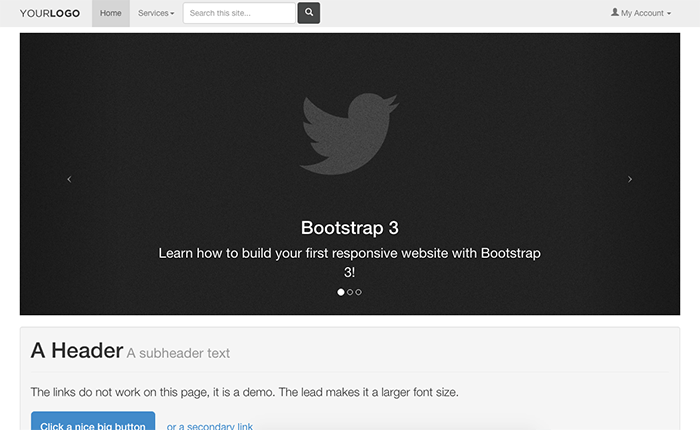This screenshot has width=700, height=430.
Task: Click the 'A subheader text' label
Action: pyautogui.click(x=178, y=353)
